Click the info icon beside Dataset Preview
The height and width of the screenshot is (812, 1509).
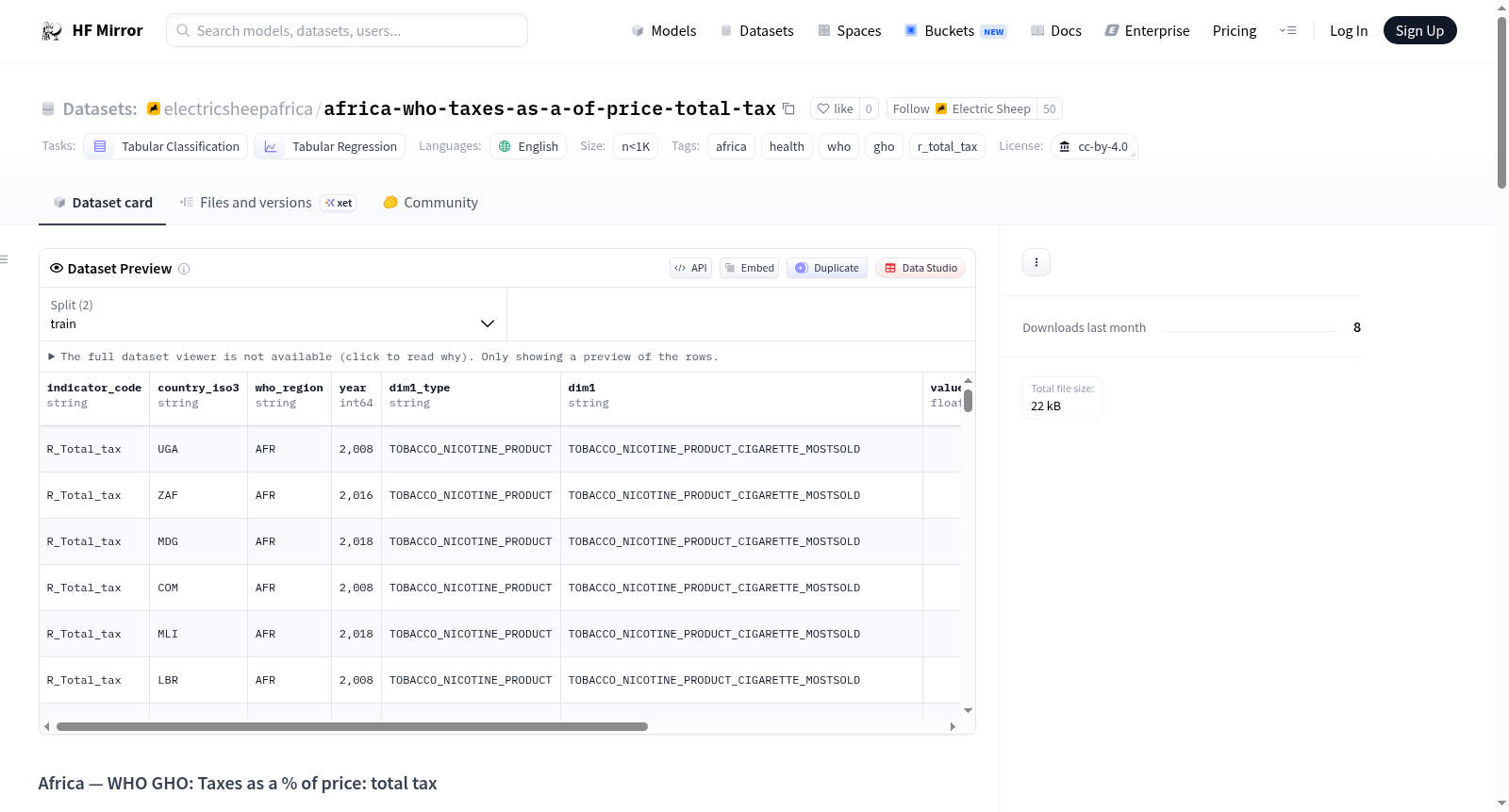[184, 269]
